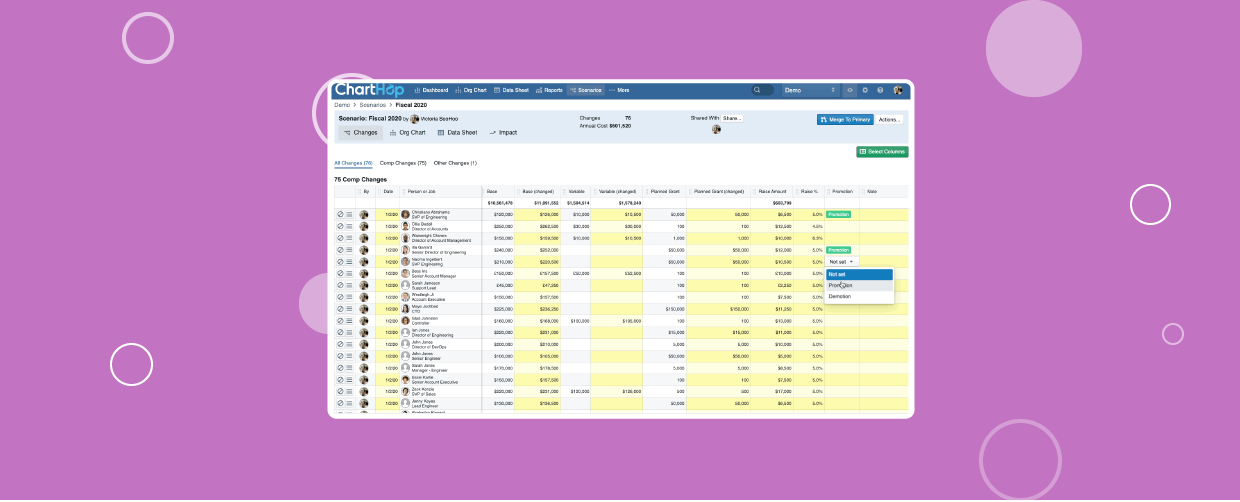Click the Scenarios breadcrumb link
Image resolution: width=1240 pixels, height=502 pixels.
pyautogui.click(x=373, y=105)
